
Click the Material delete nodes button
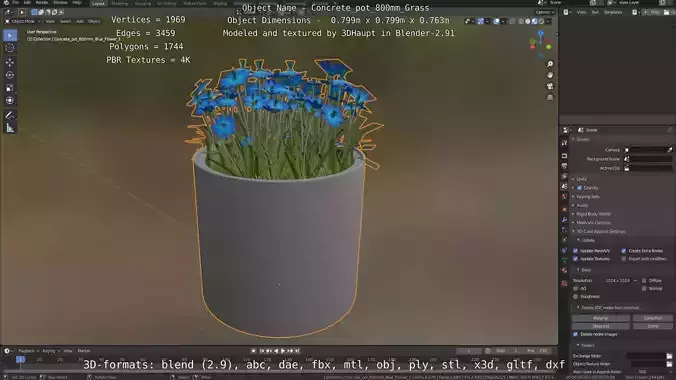[601, 318]
